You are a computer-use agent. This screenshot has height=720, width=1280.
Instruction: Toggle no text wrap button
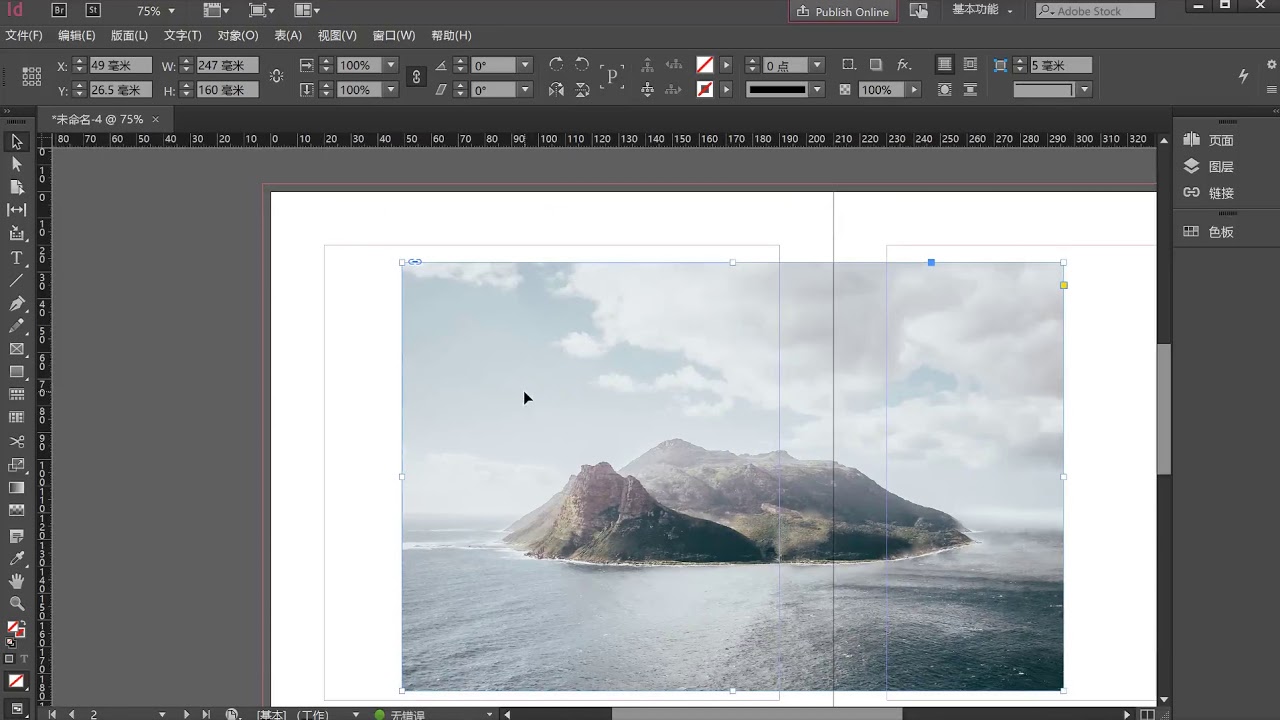tap(944, 65)
